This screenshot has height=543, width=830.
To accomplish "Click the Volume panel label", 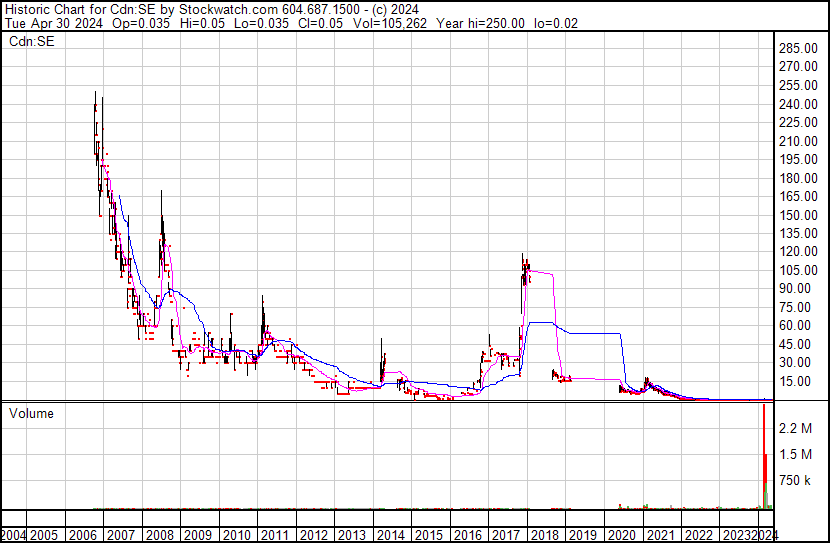I will (31, 413).
